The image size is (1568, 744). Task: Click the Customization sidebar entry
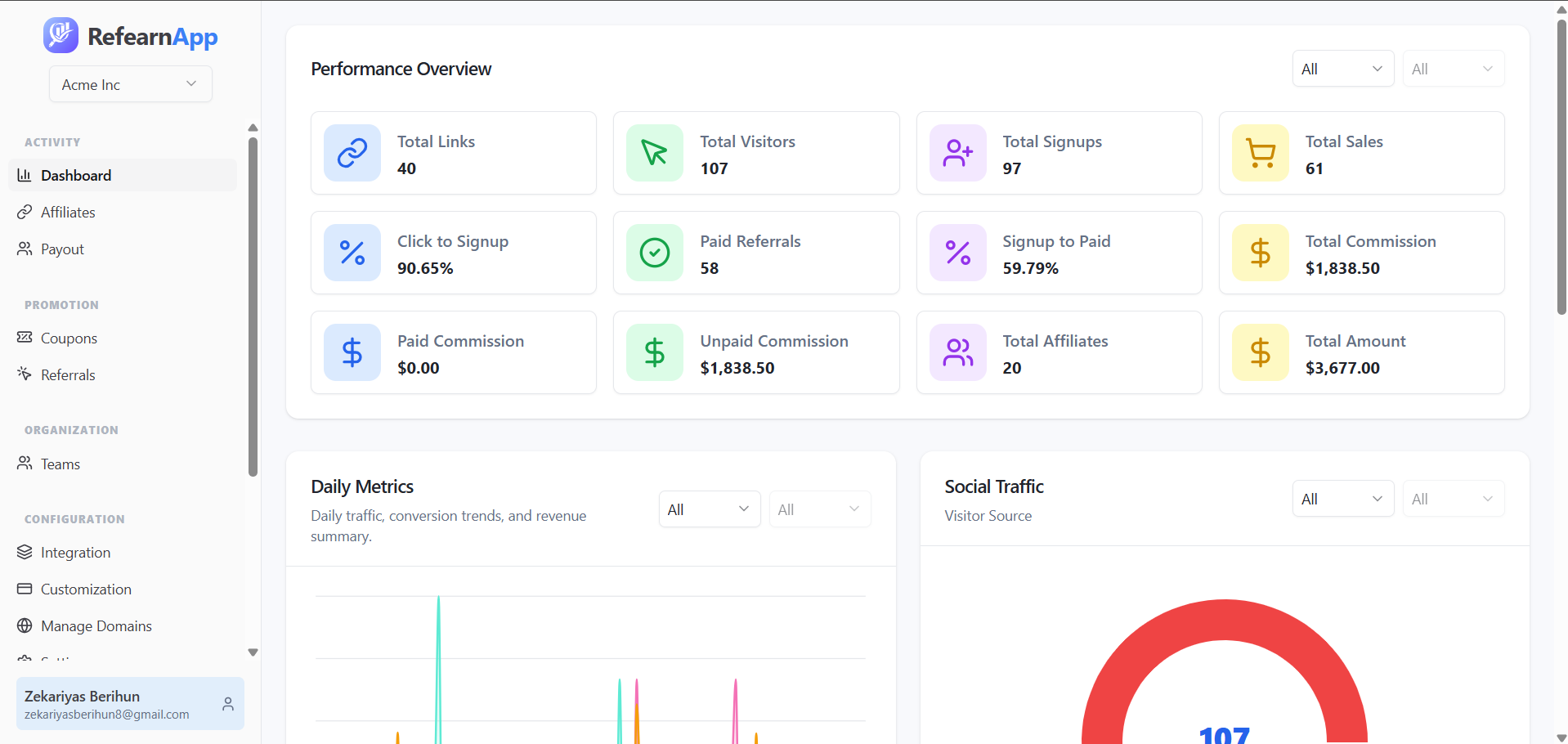click(x=86, y=589)
